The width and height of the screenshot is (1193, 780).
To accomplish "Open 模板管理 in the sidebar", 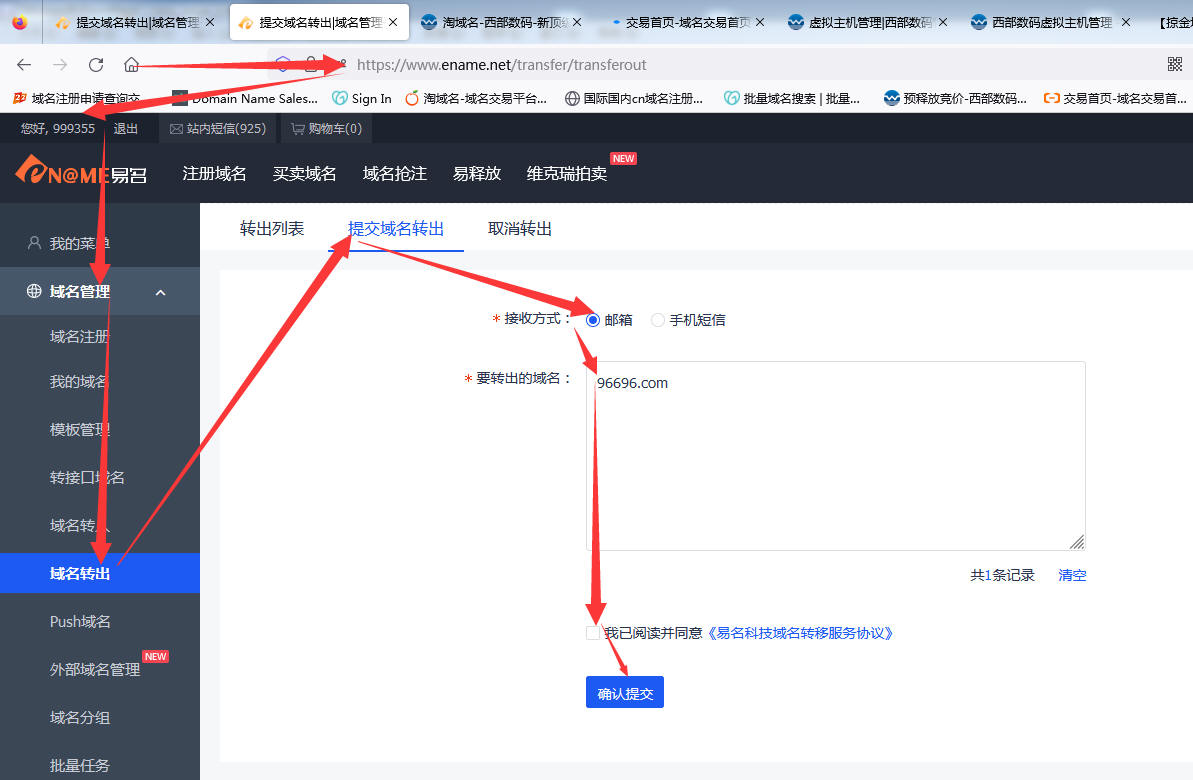I will click(x=79, y=429).
